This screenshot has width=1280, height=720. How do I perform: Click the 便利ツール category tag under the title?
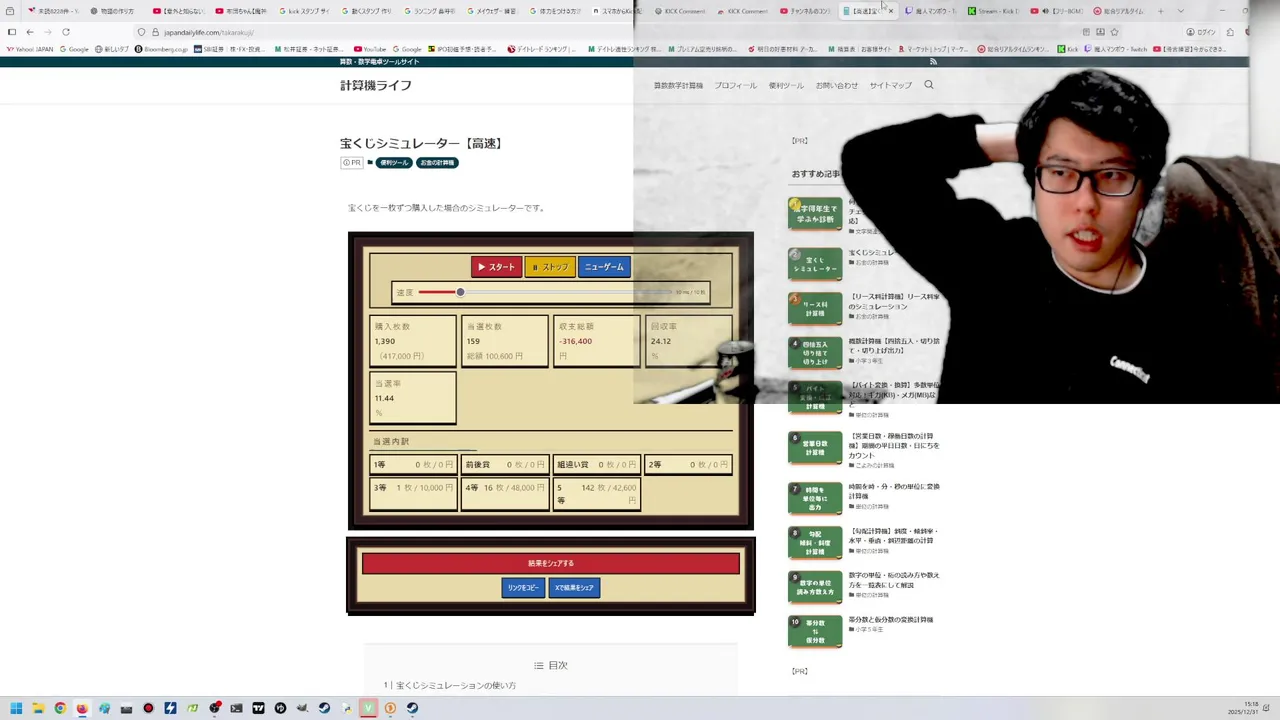click(x=393, y=163)
